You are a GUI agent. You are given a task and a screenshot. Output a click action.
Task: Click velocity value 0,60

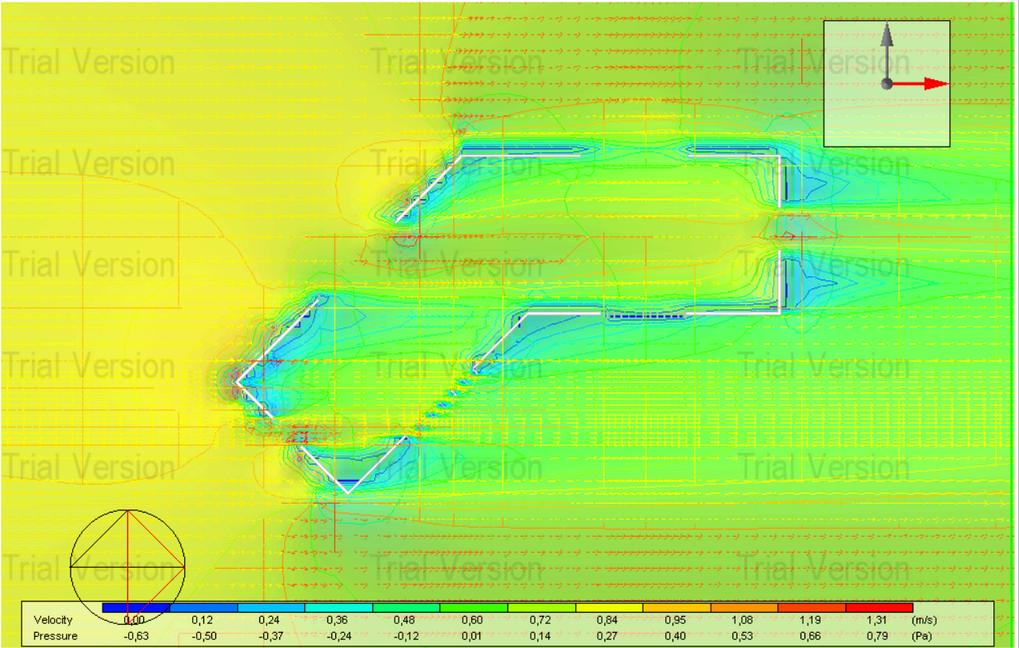point(472,621)
